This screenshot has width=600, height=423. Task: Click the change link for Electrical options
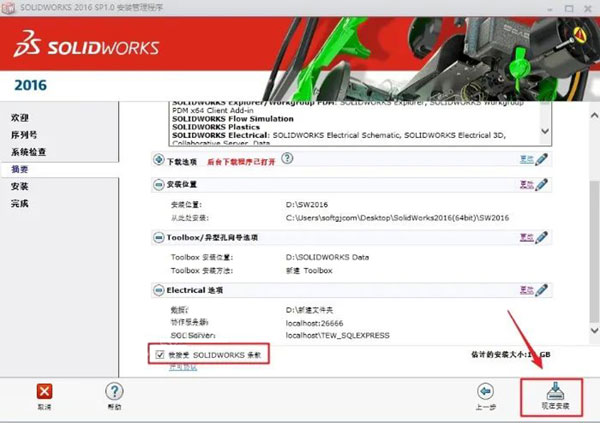[527, 290]
